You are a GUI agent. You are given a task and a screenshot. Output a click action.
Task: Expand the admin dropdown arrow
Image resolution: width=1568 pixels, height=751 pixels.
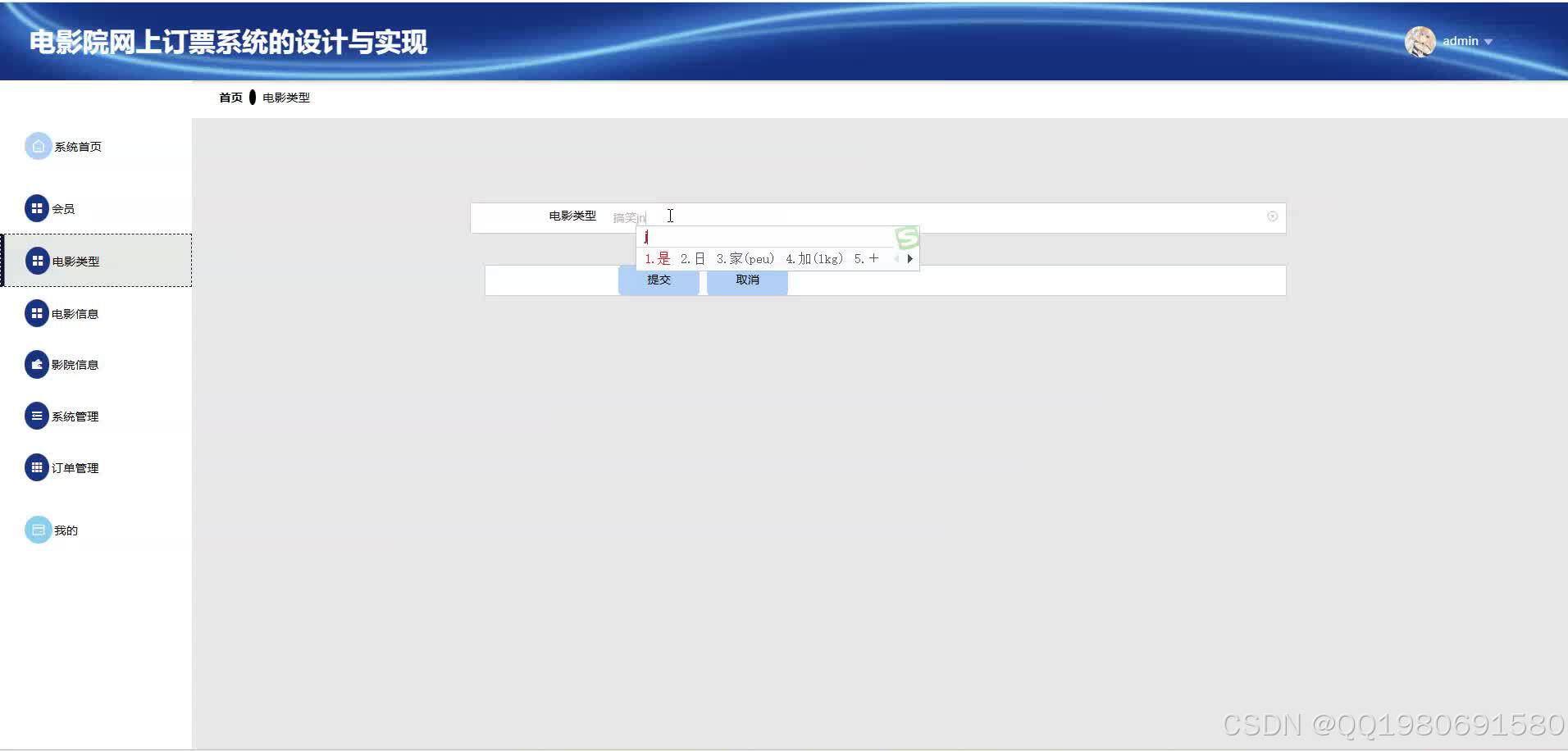pos(1488,42)
